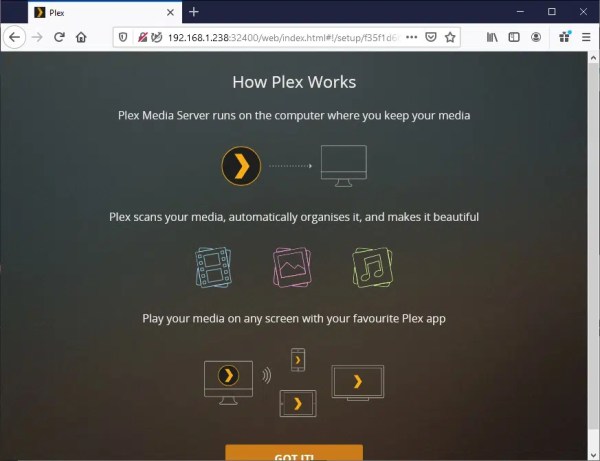Click the orange Plex chevron logo

(x=241, y=166)
